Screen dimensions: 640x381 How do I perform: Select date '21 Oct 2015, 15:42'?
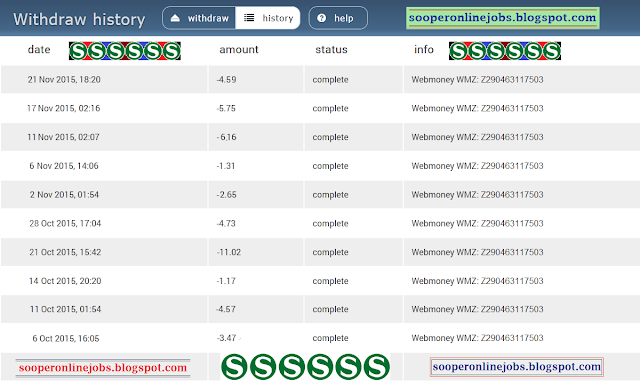pyautogui.click(x=65, y=252)
